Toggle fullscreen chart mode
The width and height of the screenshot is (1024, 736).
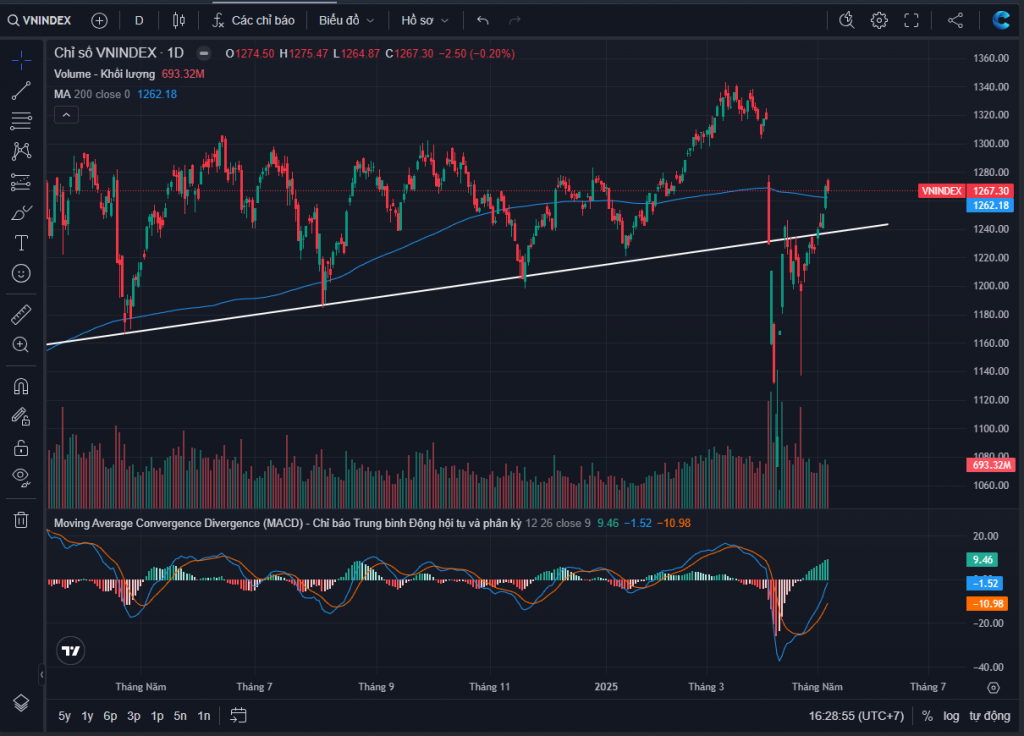(911, 21)
